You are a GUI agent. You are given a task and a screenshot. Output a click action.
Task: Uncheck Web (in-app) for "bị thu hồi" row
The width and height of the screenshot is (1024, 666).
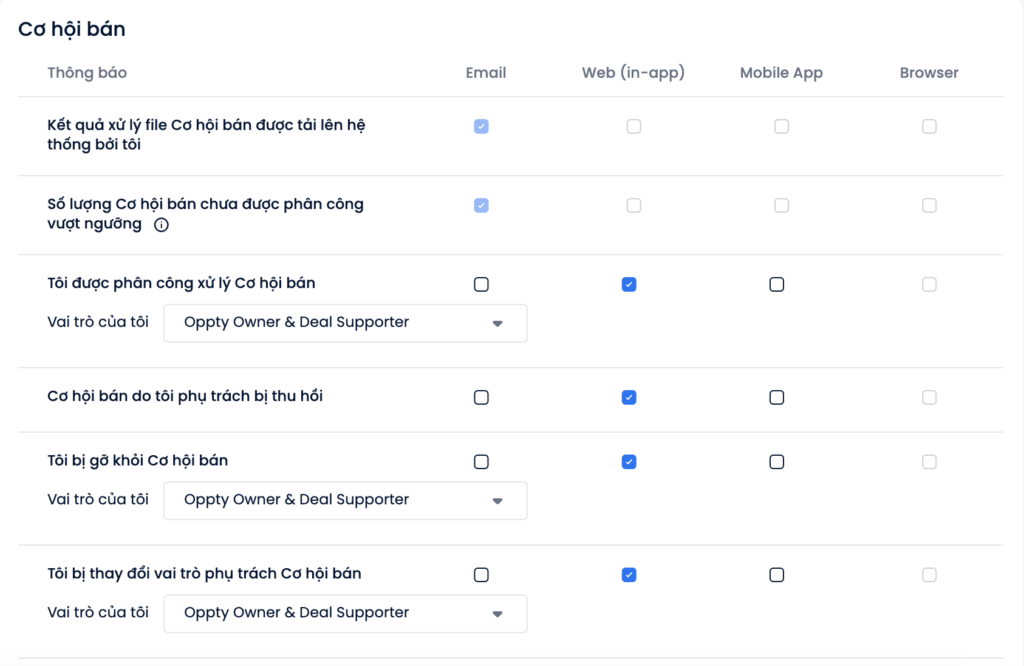629,398
